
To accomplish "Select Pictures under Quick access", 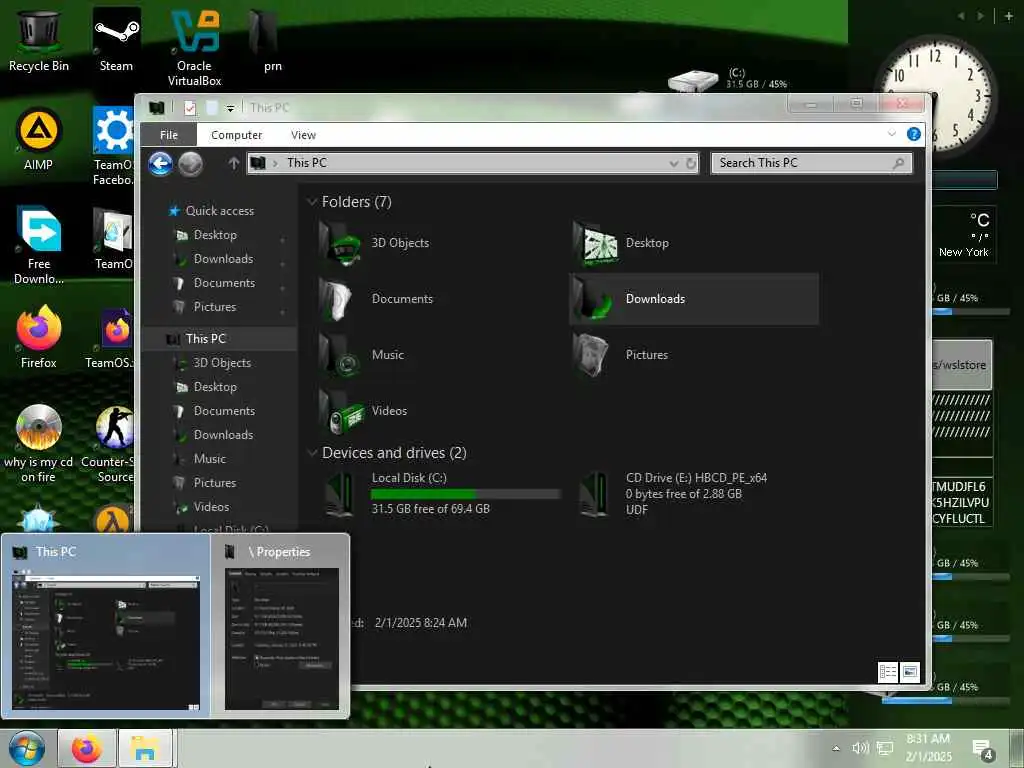I will click(x=215, y=307).
